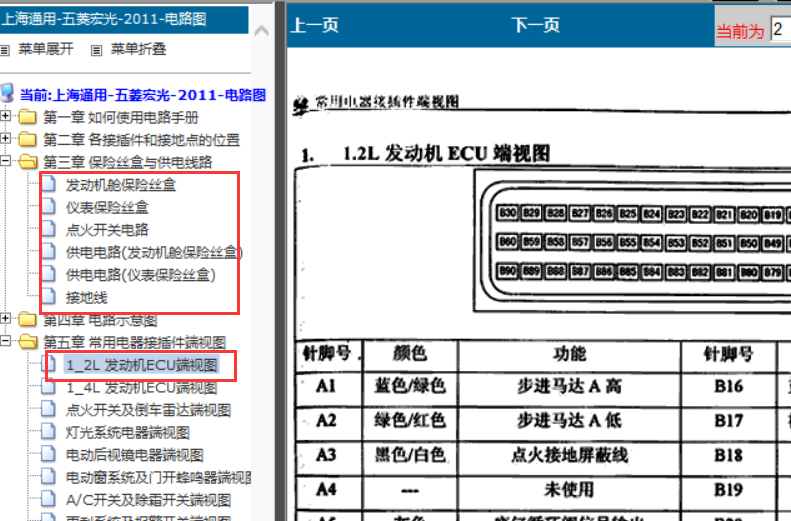791x521 pixels.
Task: Collapse 第三章 保险丝盒与供电线路
Action: 5,161
